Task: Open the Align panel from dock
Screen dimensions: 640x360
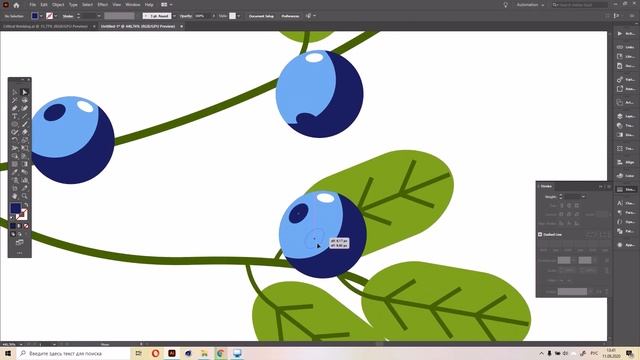Action: pyautogui.click(x=625, y=162)
